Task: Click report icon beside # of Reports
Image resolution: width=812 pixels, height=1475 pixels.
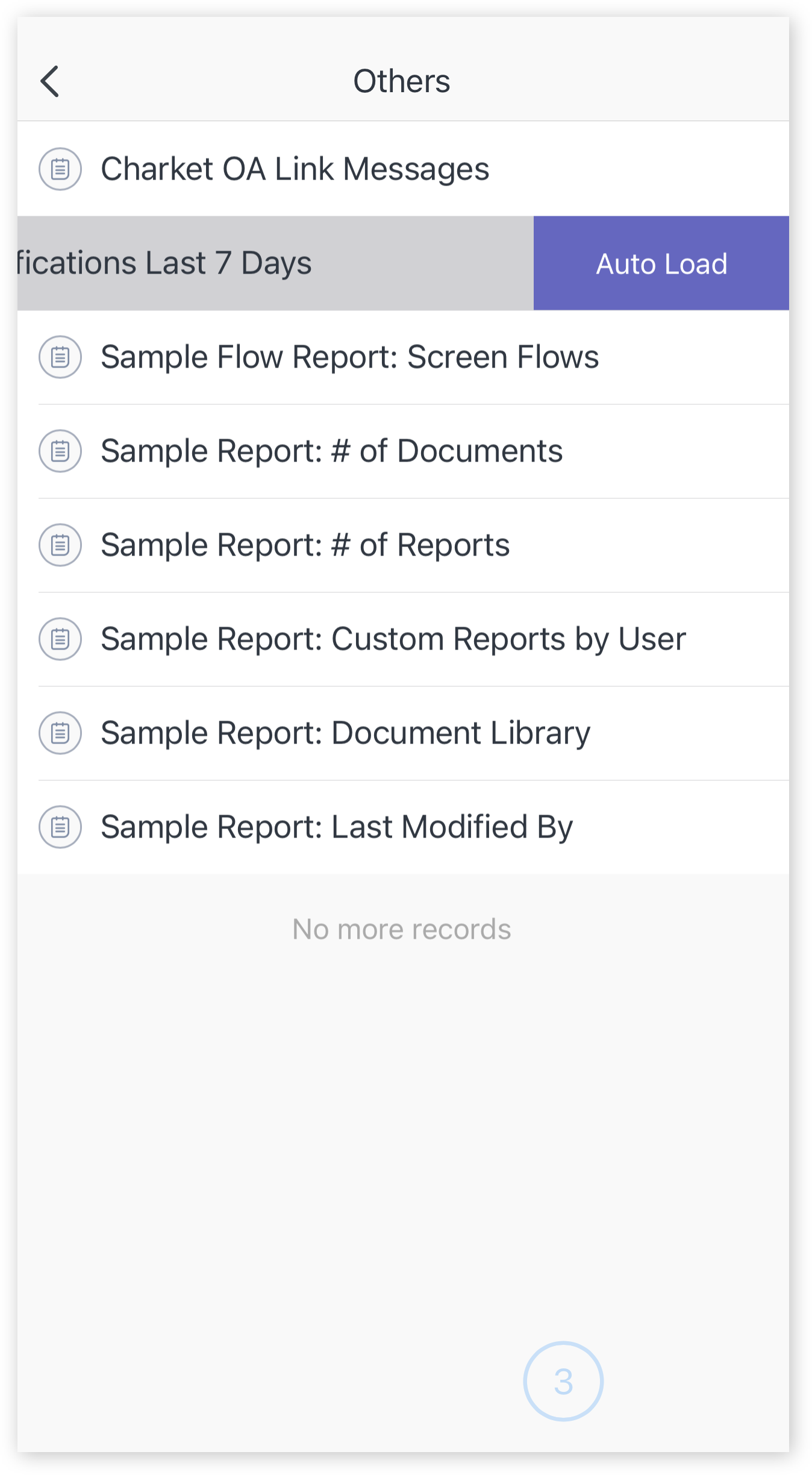Action: [60, 545]
